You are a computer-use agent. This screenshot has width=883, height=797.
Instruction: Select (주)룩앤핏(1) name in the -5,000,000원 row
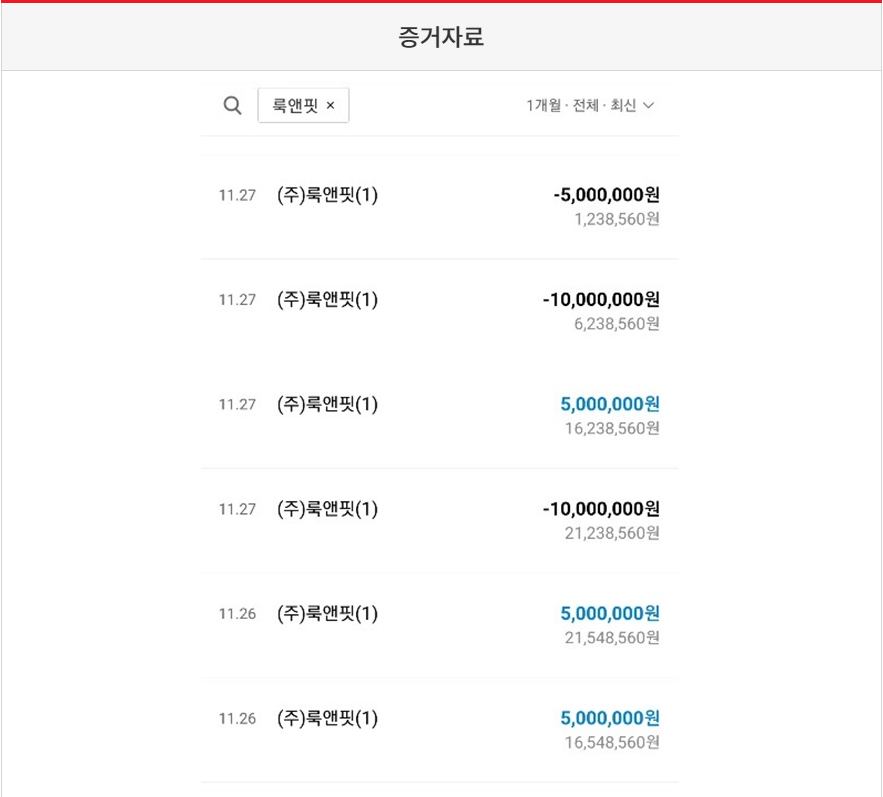point(327,195)
